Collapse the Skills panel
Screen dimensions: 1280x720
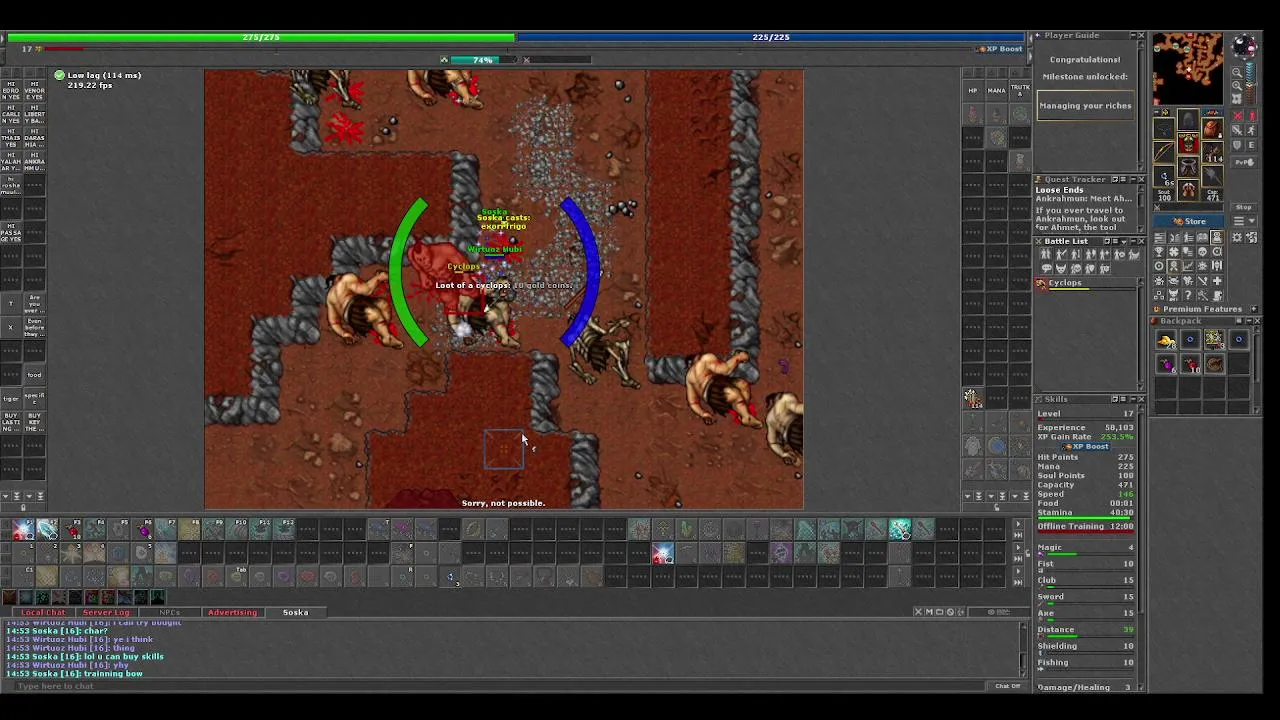pyautogui.click(x=1133, y=399)
